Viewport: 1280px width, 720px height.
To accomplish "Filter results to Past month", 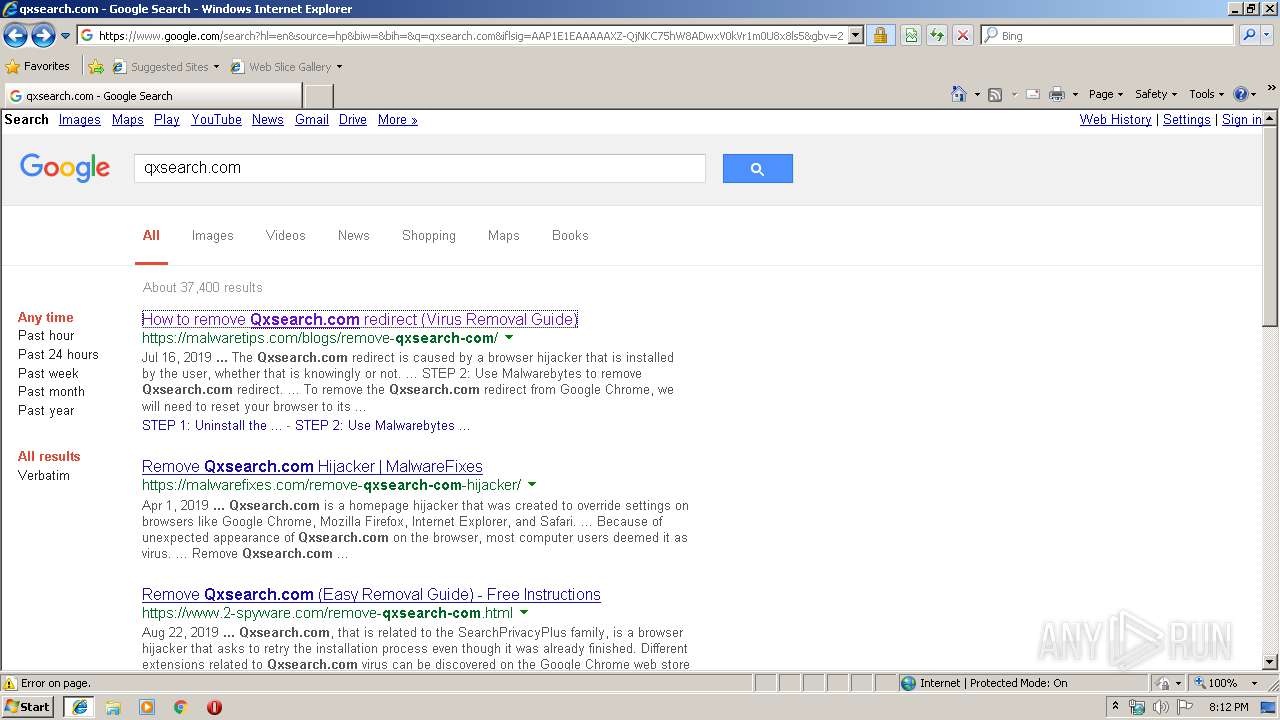I will pyautogui.click(x=51, y=391).
